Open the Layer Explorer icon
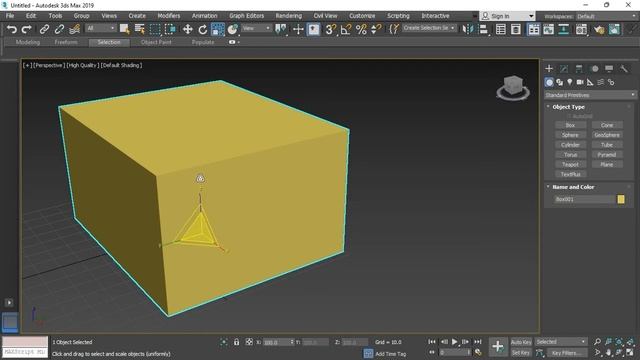640x360 pixels. coord(516,29)
